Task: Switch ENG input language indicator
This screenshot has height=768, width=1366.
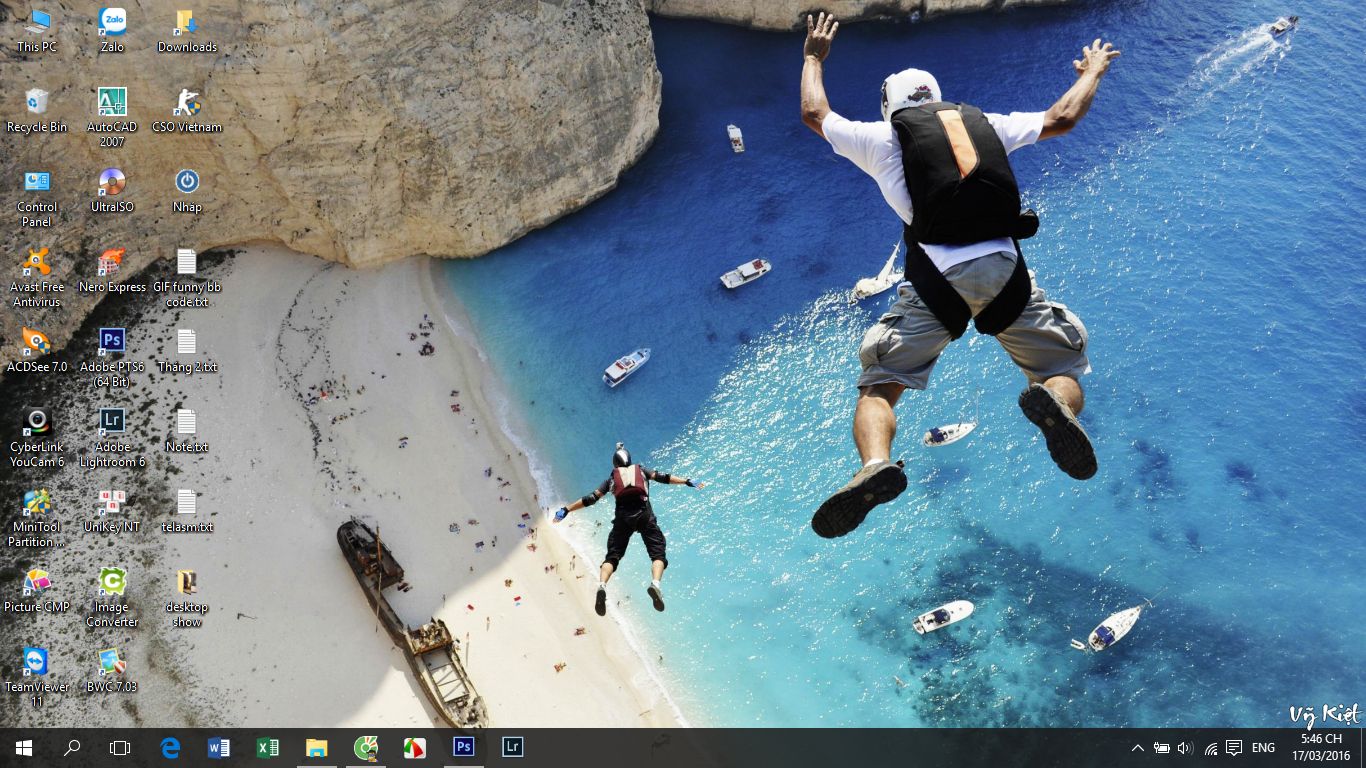Action: coord(1263,747)
